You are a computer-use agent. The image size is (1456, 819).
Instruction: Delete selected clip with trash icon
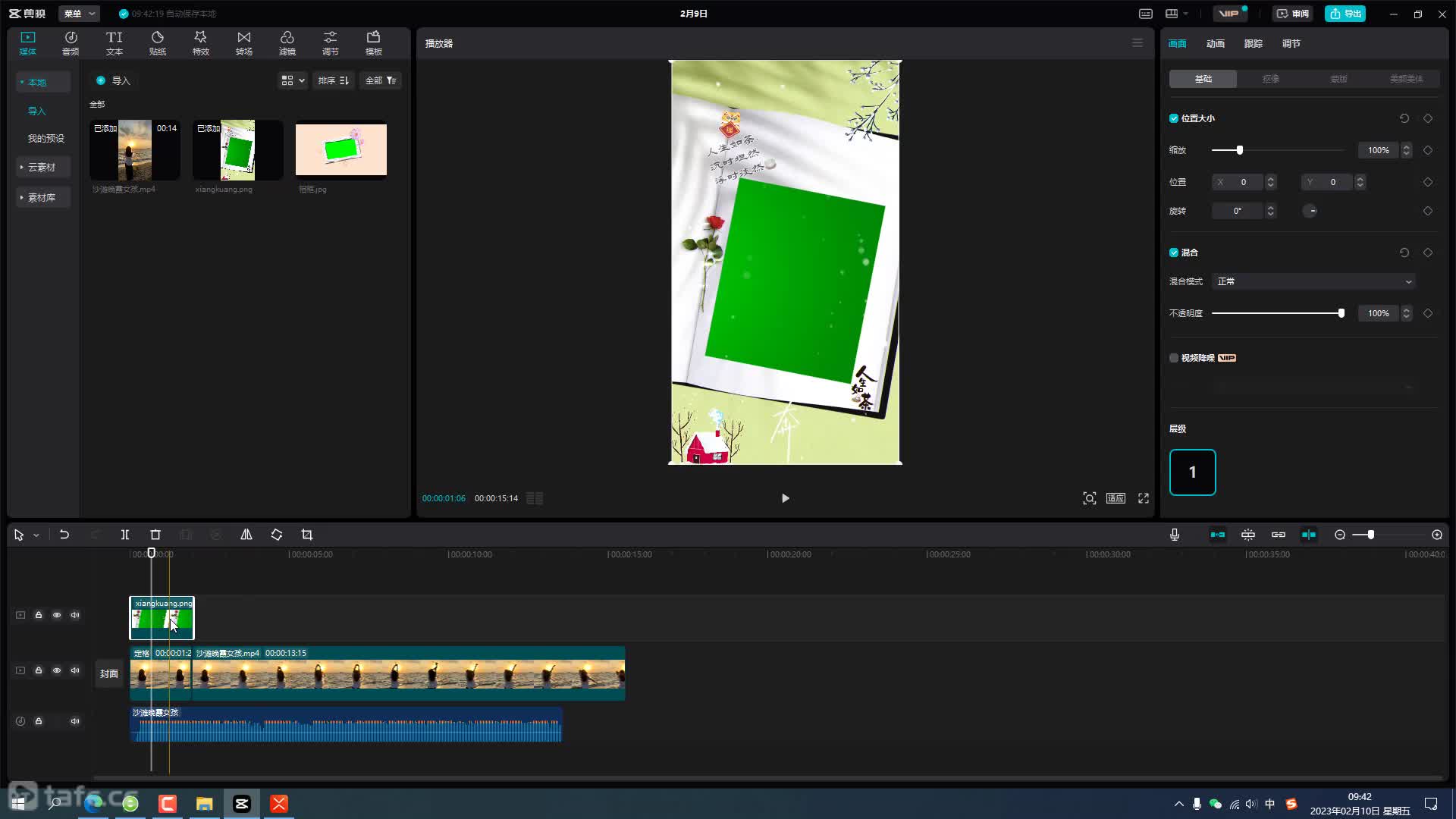[155, 535]
